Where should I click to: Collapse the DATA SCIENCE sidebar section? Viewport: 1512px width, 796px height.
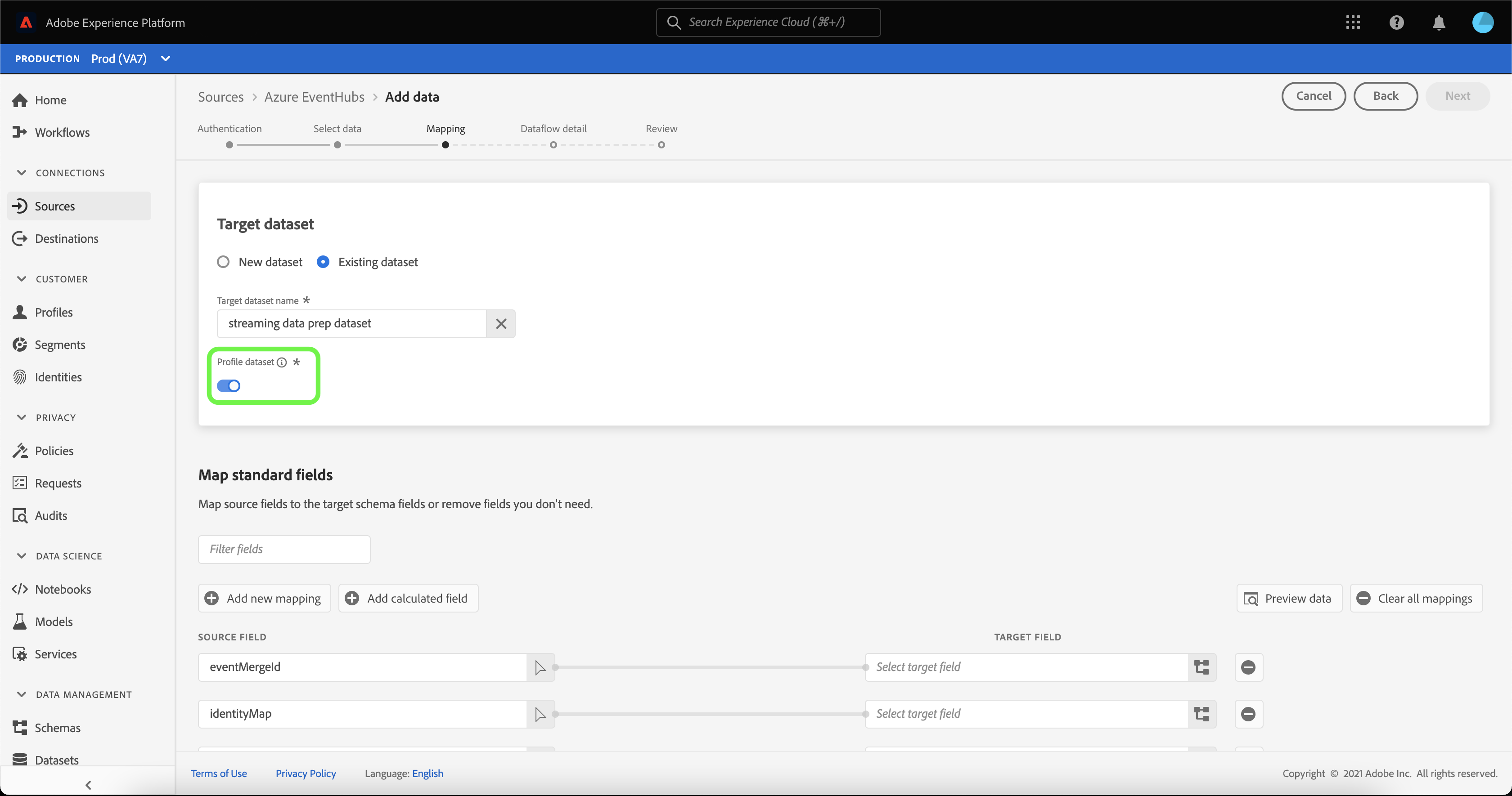tap(22, 555)
